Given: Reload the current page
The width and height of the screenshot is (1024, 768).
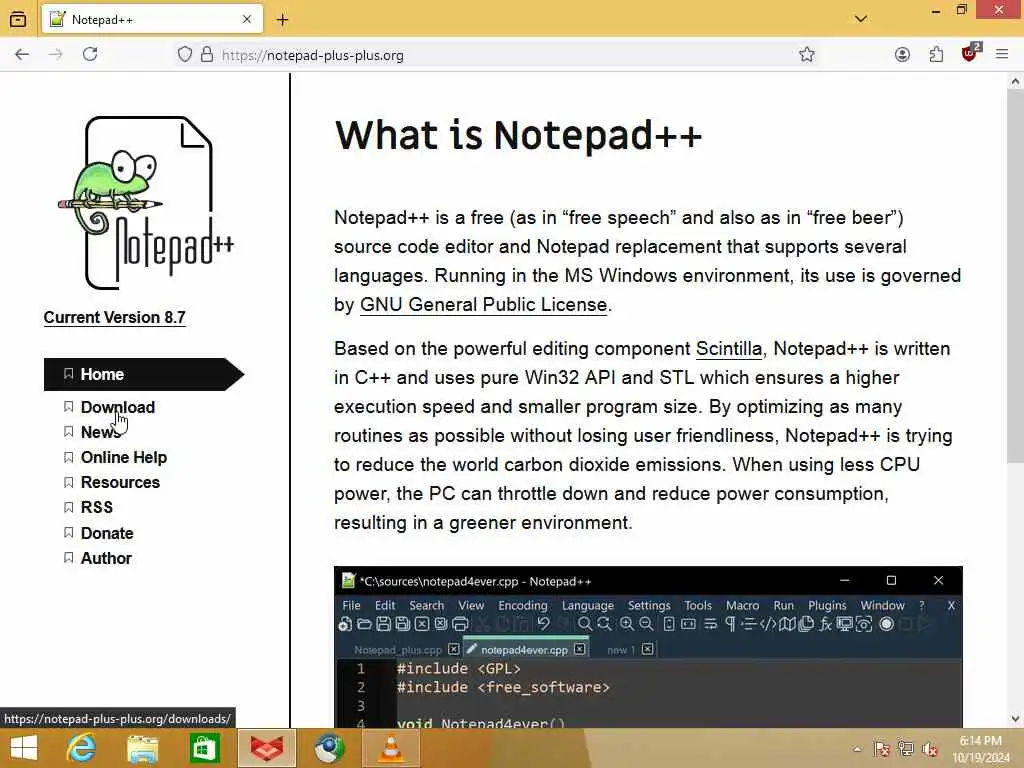Looking at the screenshot, I should click(90, 54).
